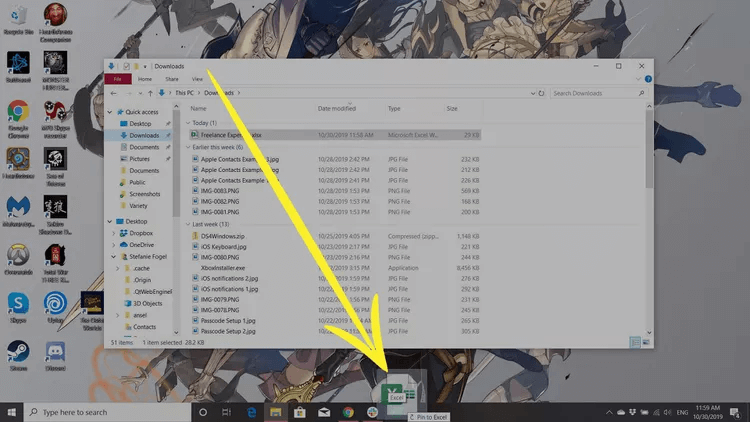Screen dimensions: 750x422
Task: Open the Steam desktop shortcut
Action: tap(18, 355)
